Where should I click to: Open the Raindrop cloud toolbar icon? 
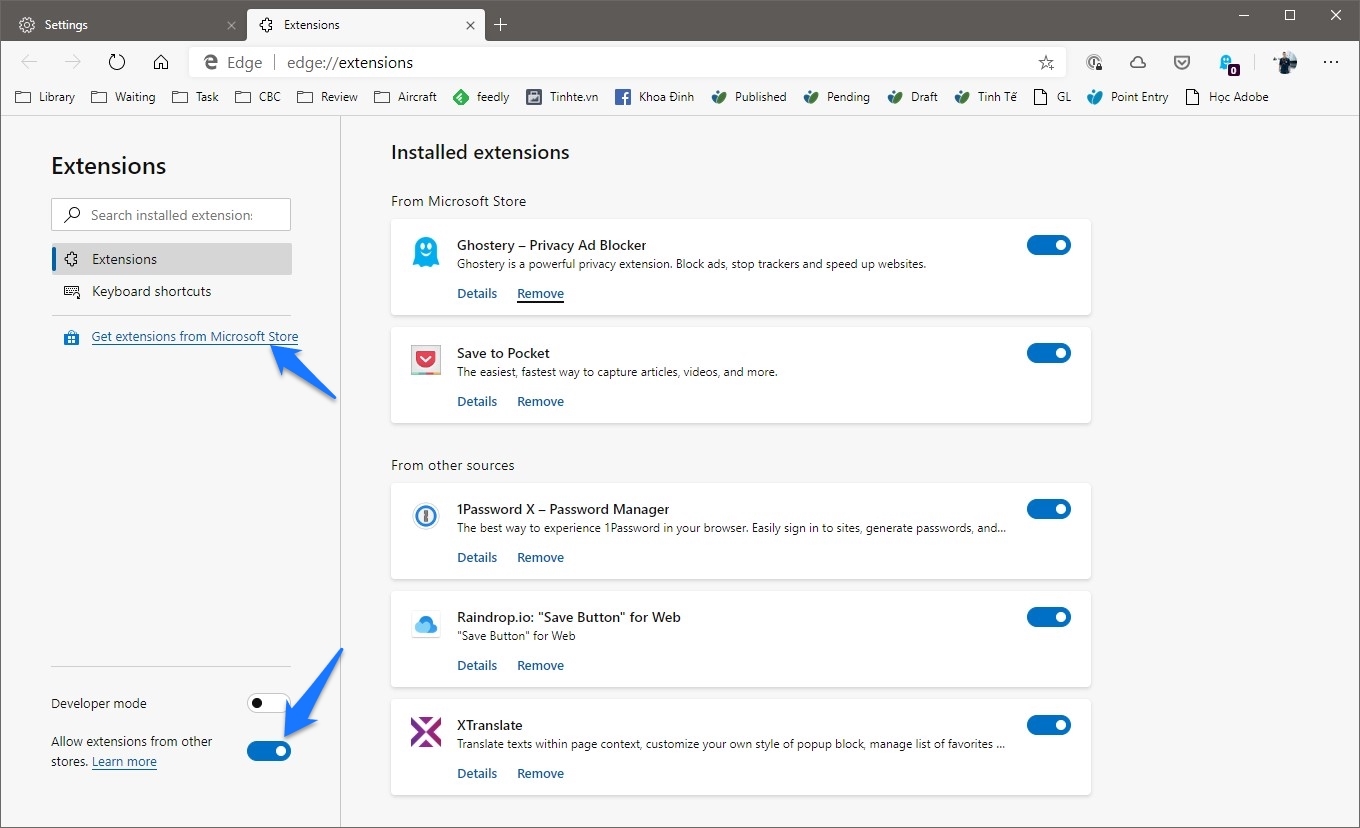pyautogui.click(x=1138, y=62)
